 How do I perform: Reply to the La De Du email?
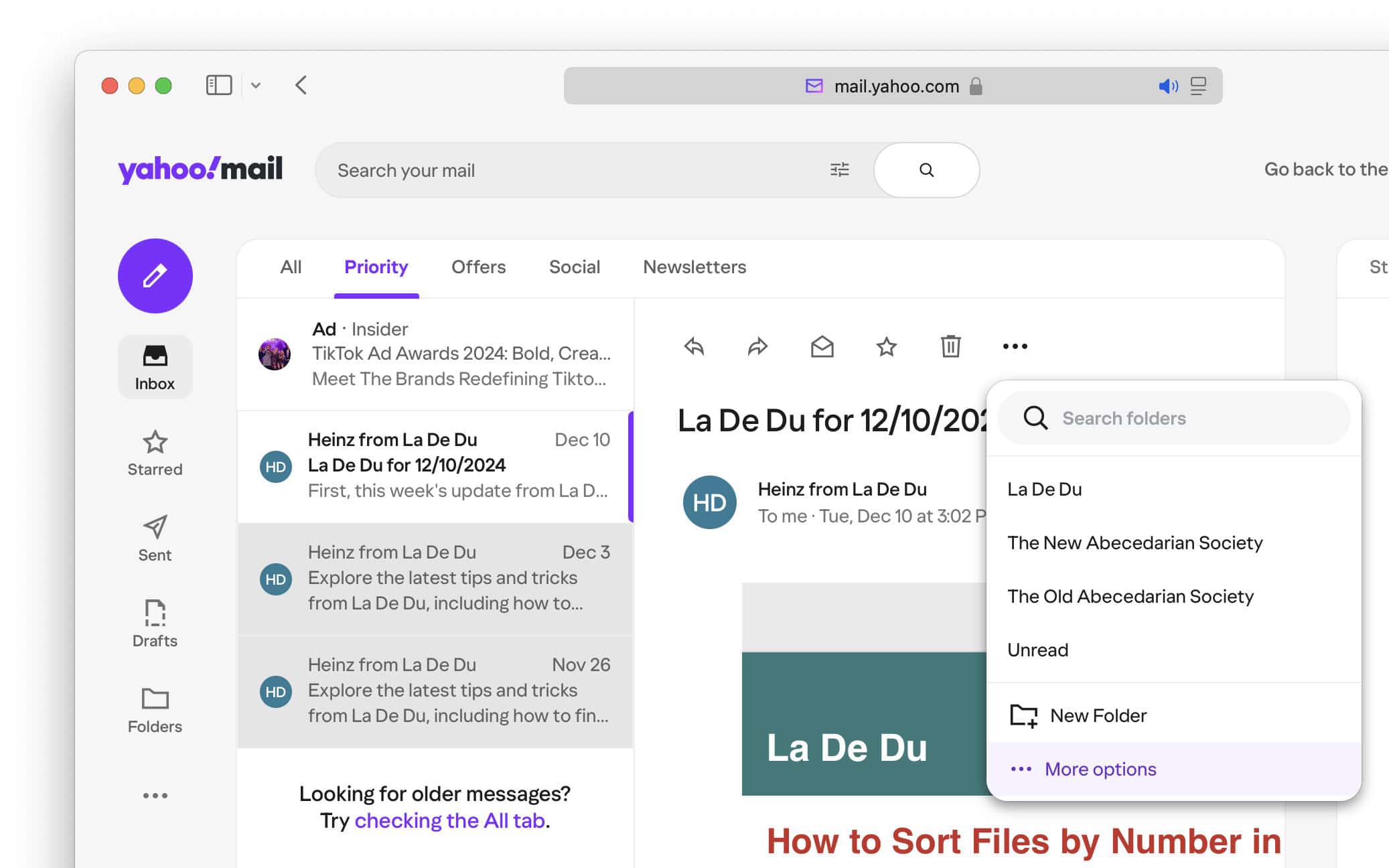(x=694, y=346)
